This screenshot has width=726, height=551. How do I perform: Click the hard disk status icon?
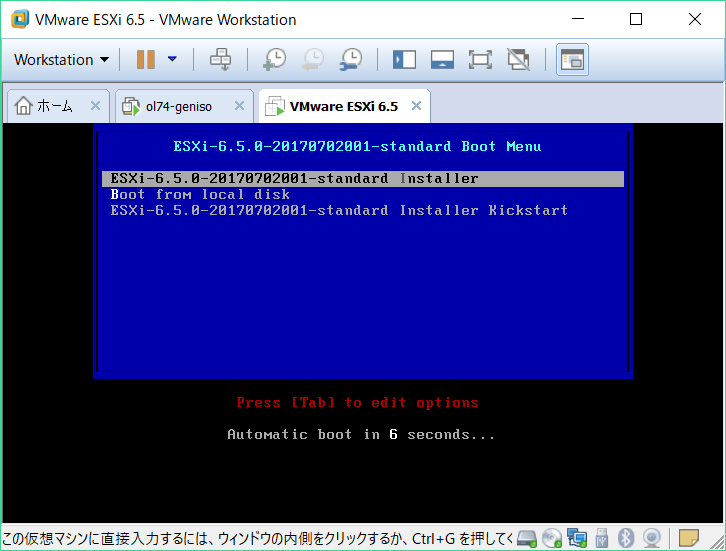point(526,538)
